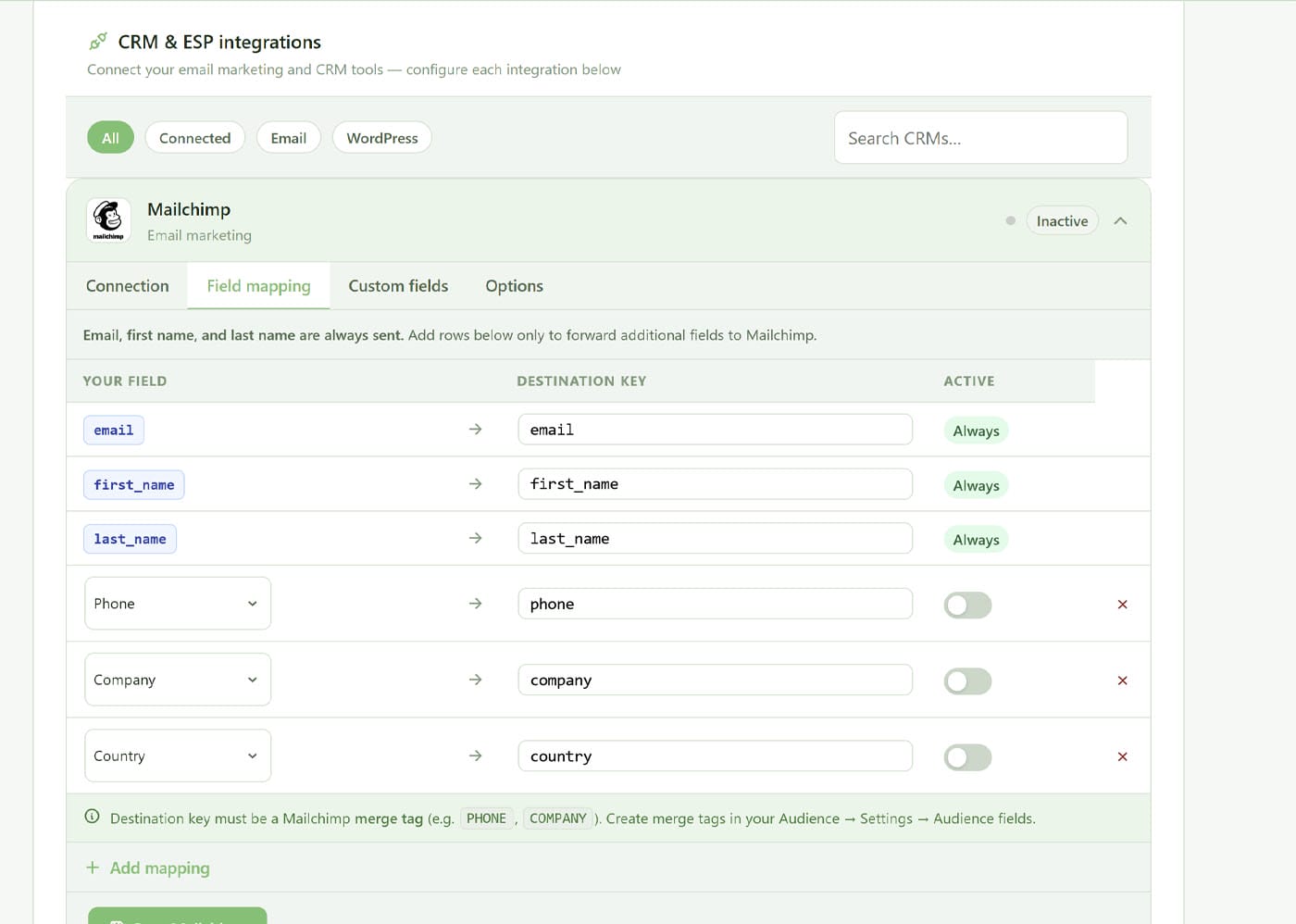Edit the country destination key field
Screen dimensions: 1296x924
(x=716, y=755)
